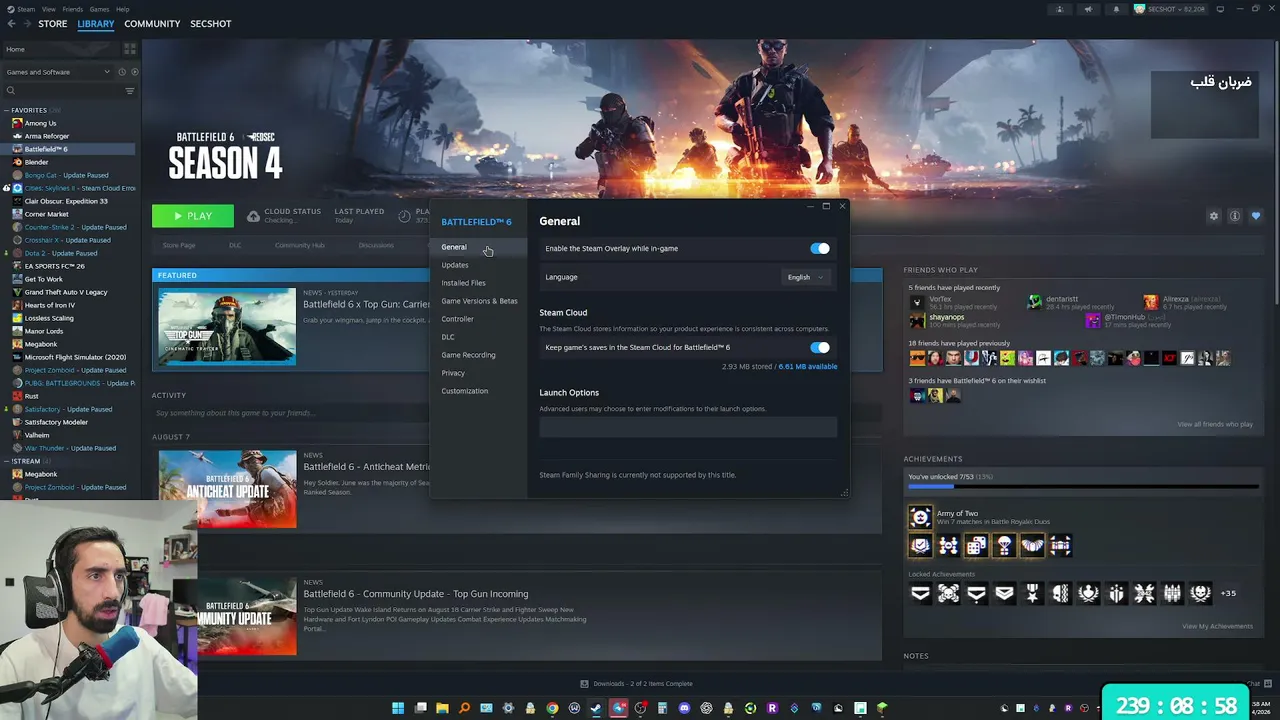This screenshot has width=1280, height=720.
Task: Open the View menu
Action: pos(48,9)
